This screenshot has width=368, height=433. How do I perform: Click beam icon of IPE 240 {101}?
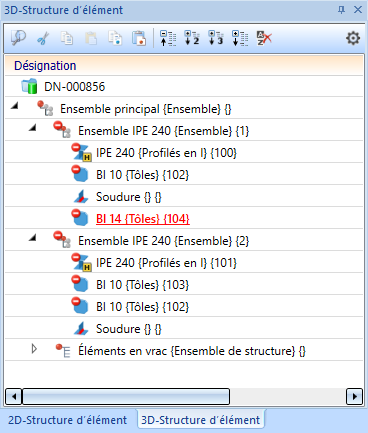[x=81, y=262]
